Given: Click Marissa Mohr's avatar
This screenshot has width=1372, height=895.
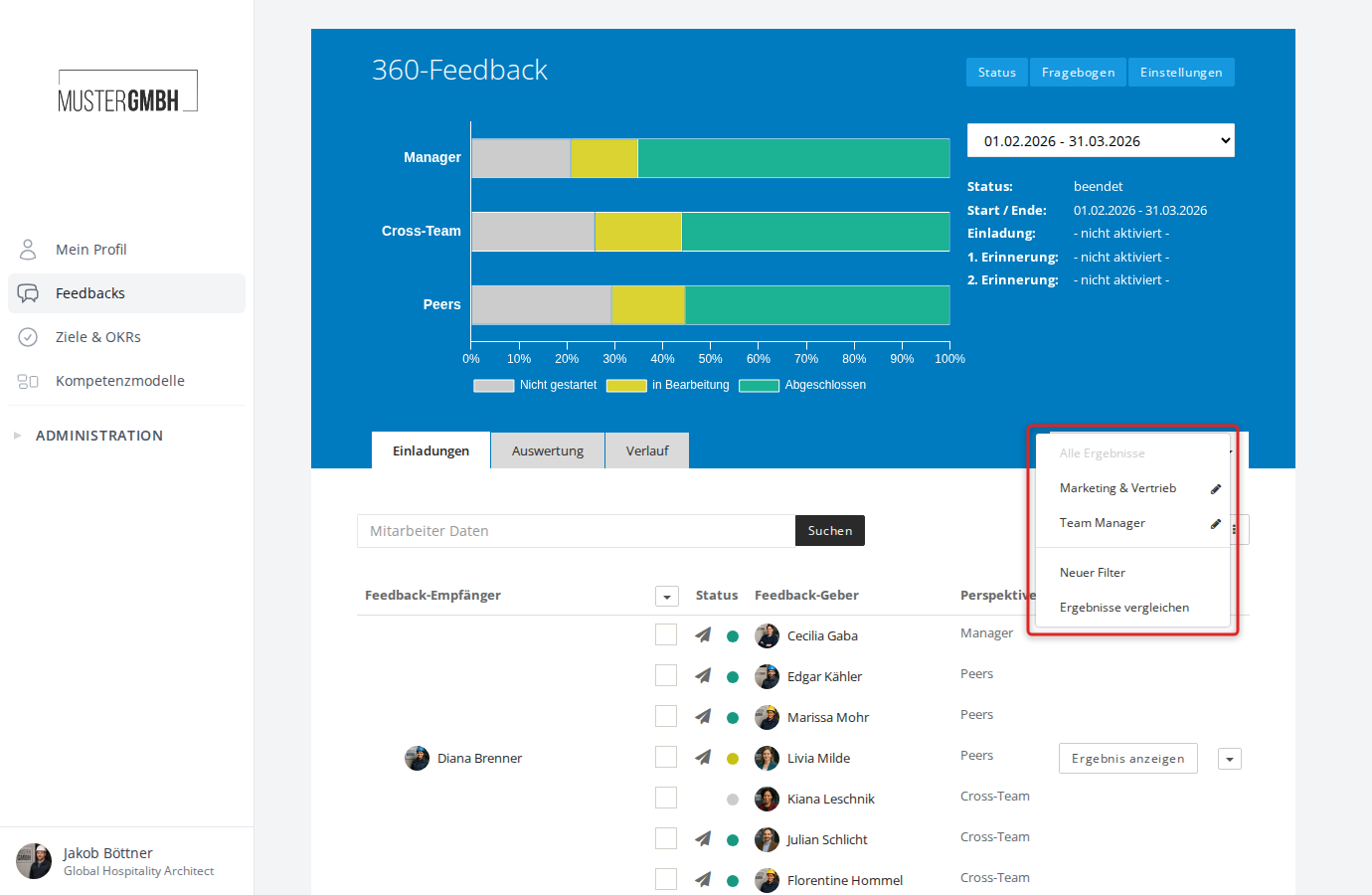Looking at the screenshot, I should (x=767, y=717).
